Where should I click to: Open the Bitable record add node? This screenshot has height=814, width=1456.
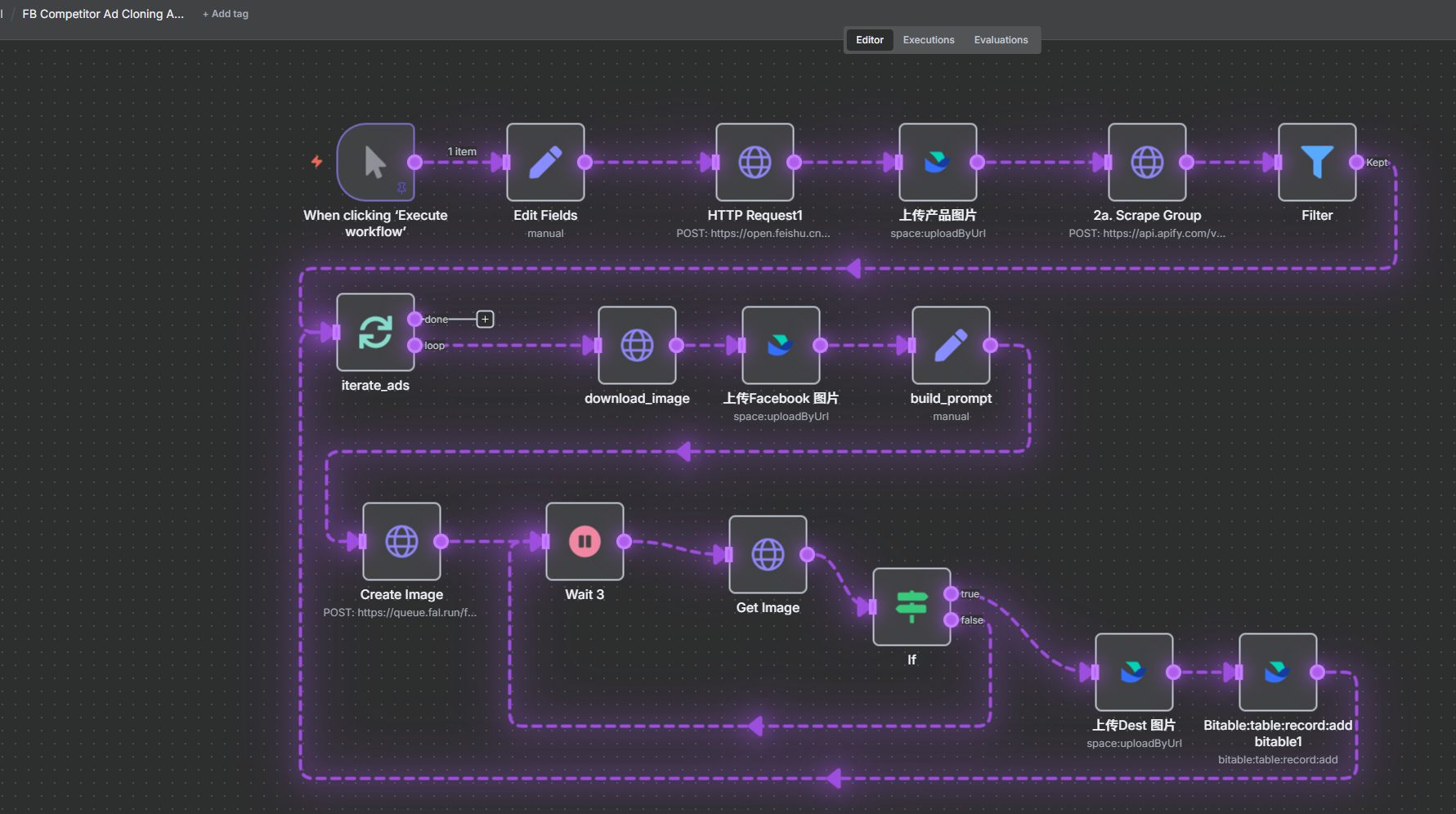[x=1278, y=672]
